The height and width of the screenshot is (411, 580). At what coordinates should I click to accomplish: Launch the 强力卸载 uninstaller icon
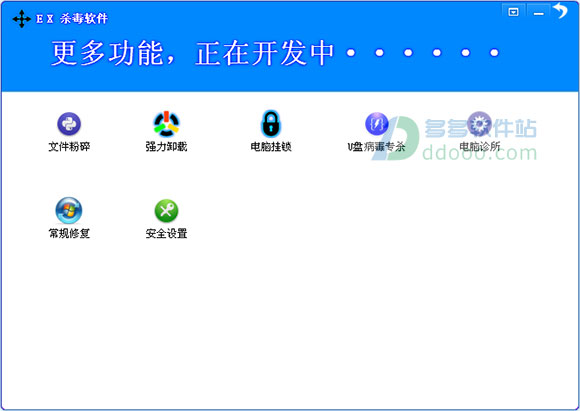[166, 124]
